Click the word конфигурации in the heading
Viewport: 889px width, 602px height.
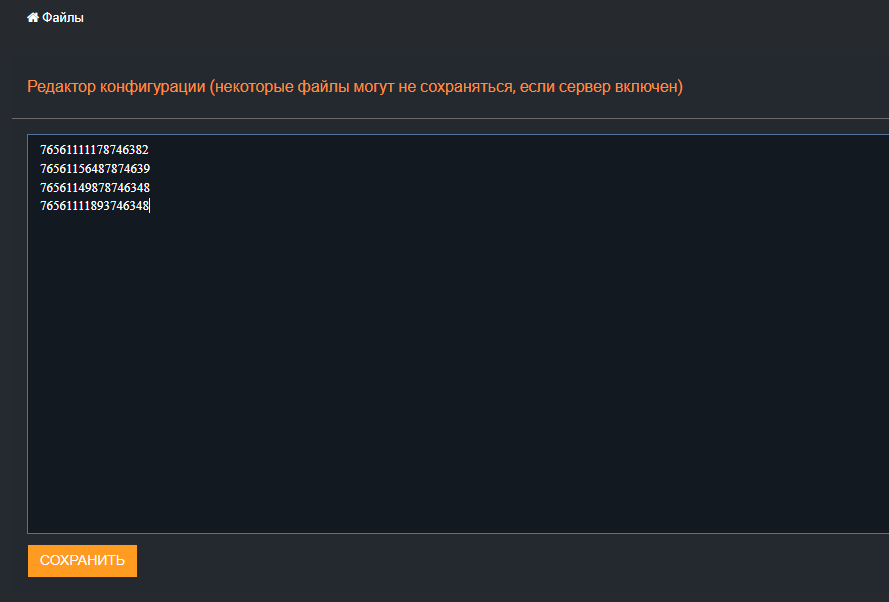point(151,87)
